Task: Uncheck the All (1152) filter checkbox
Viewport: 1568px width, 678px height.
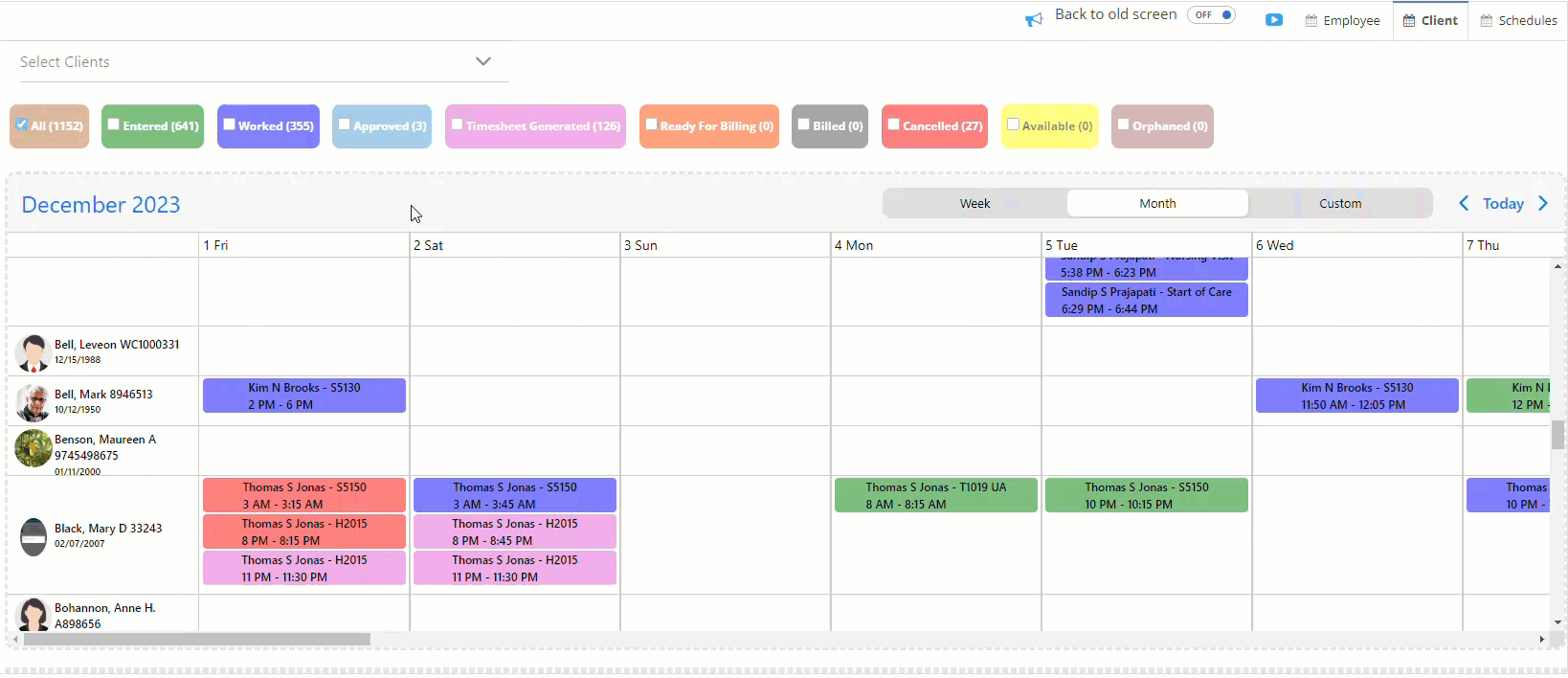Action: pyautogui.click(x=21, y=124)
